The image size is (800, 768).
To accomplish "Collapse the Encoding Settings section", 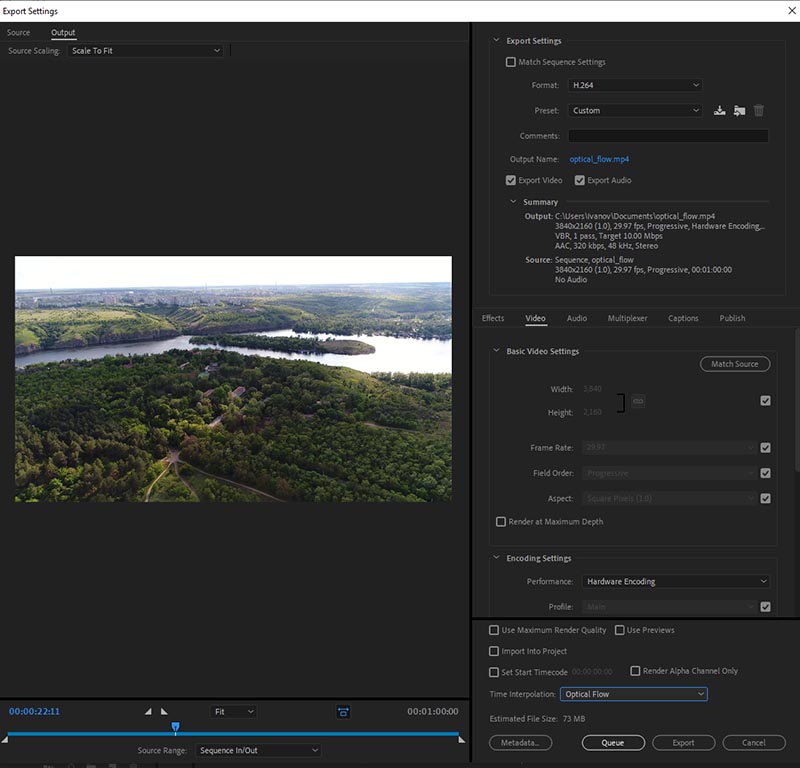I will tap(496, 557).
